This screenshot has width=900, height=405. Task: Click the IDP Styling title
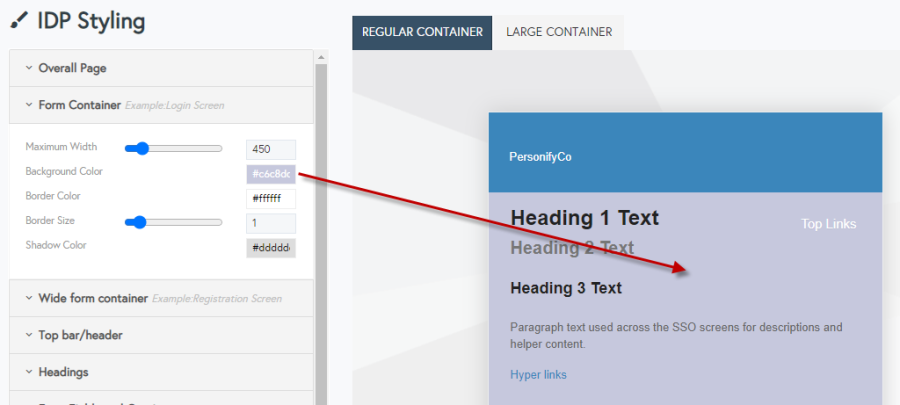tap(91, 21)
